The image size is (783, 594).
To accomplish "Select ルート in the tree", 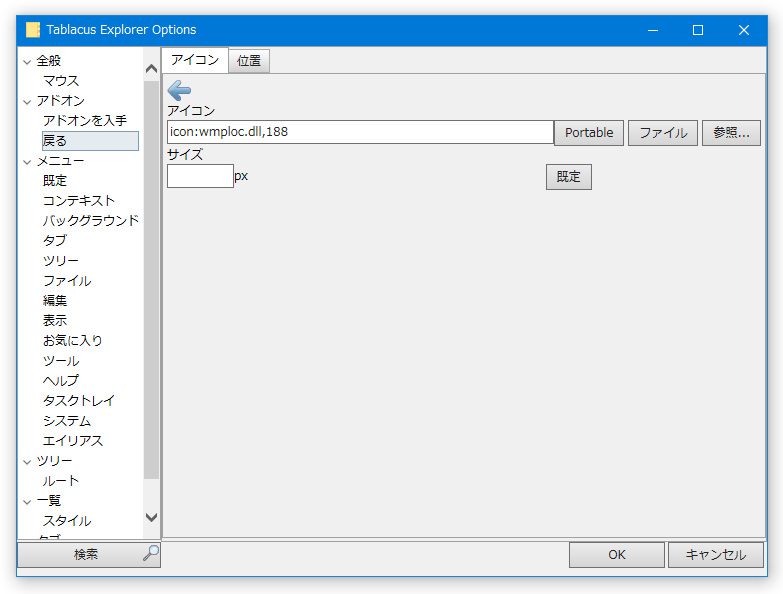I will click(61, 481).
